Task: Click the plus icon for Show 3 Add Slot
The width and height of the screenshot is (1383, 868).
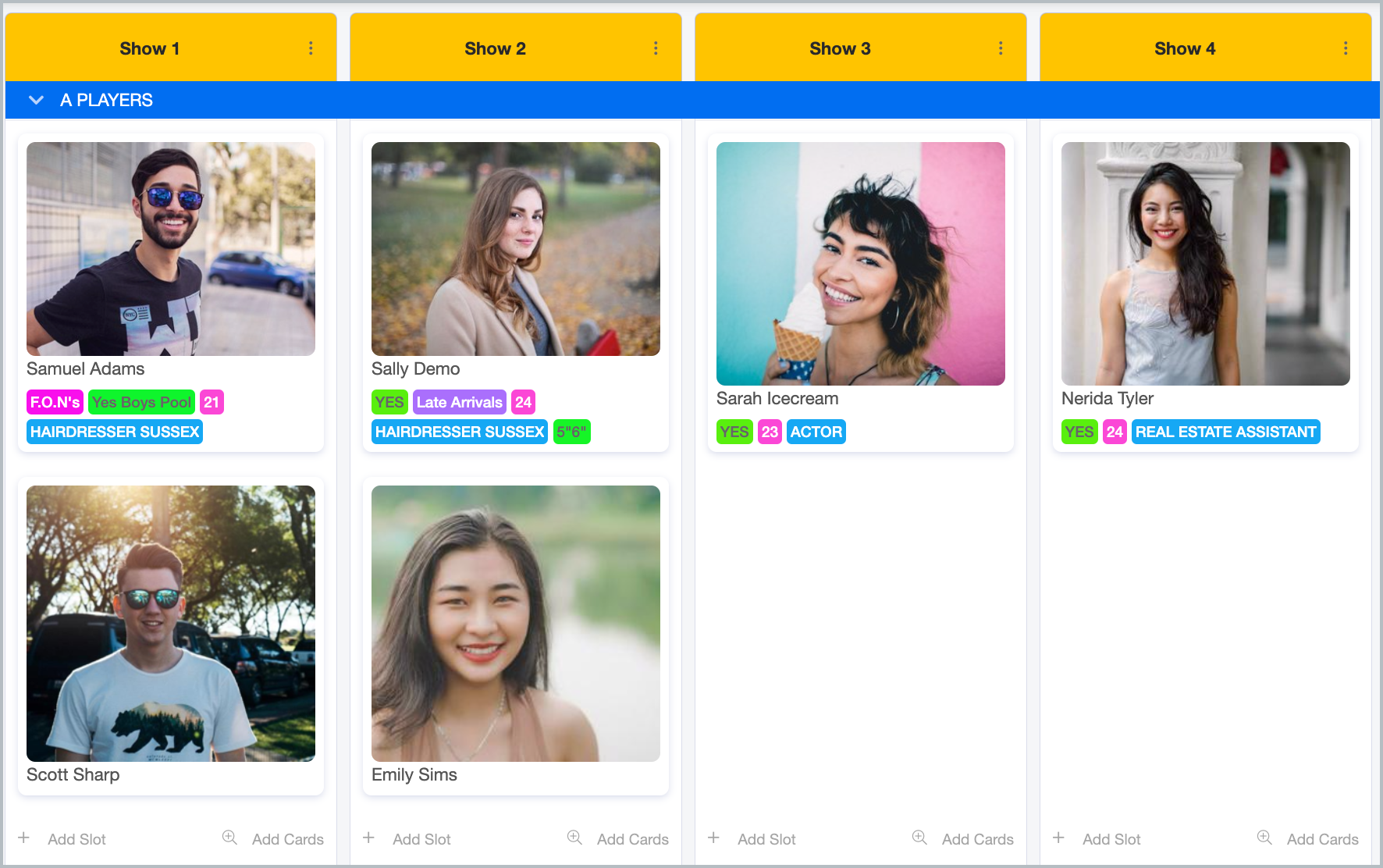Action: (x=714, y=838)
